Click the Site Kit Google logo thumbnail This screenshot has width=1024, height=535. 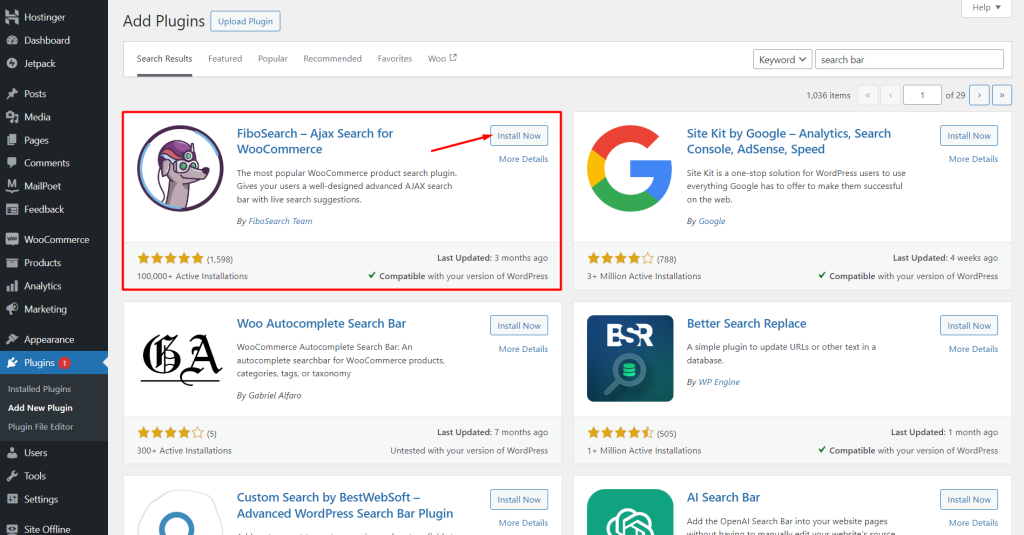pos(630,169)
